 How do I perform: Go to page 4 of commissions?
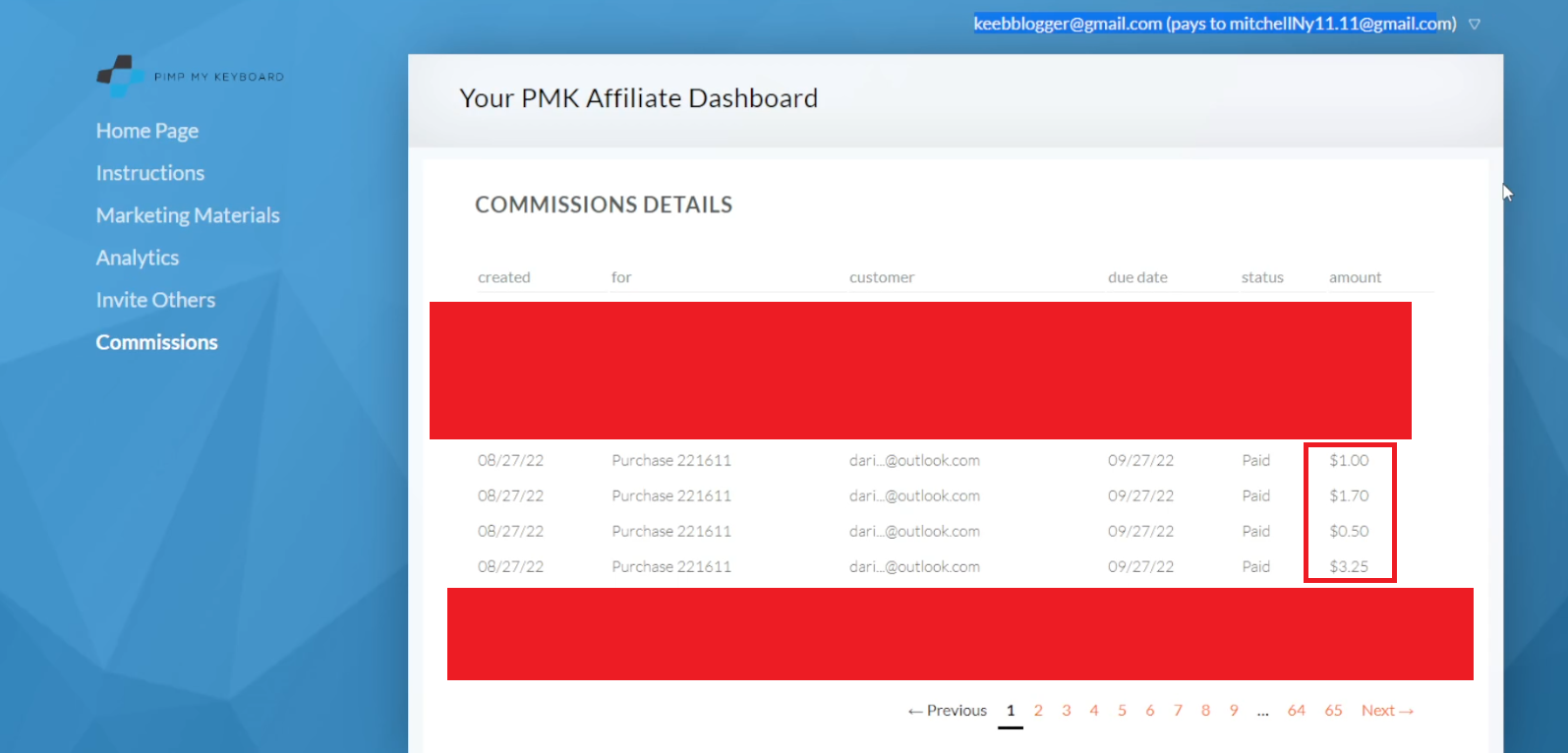click(x=1093, y=711)
